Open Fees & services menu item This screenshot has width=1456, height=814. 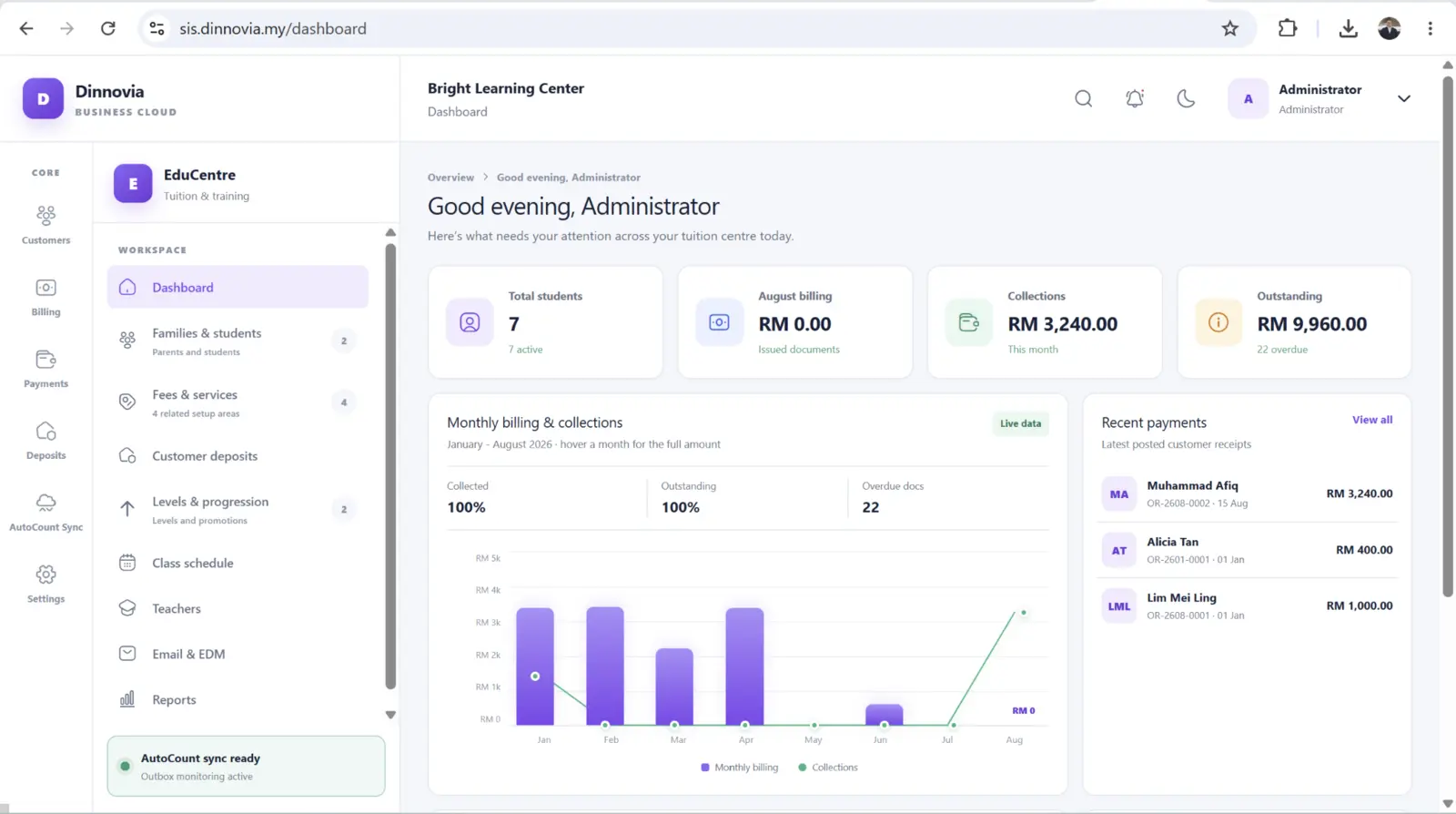238,402
